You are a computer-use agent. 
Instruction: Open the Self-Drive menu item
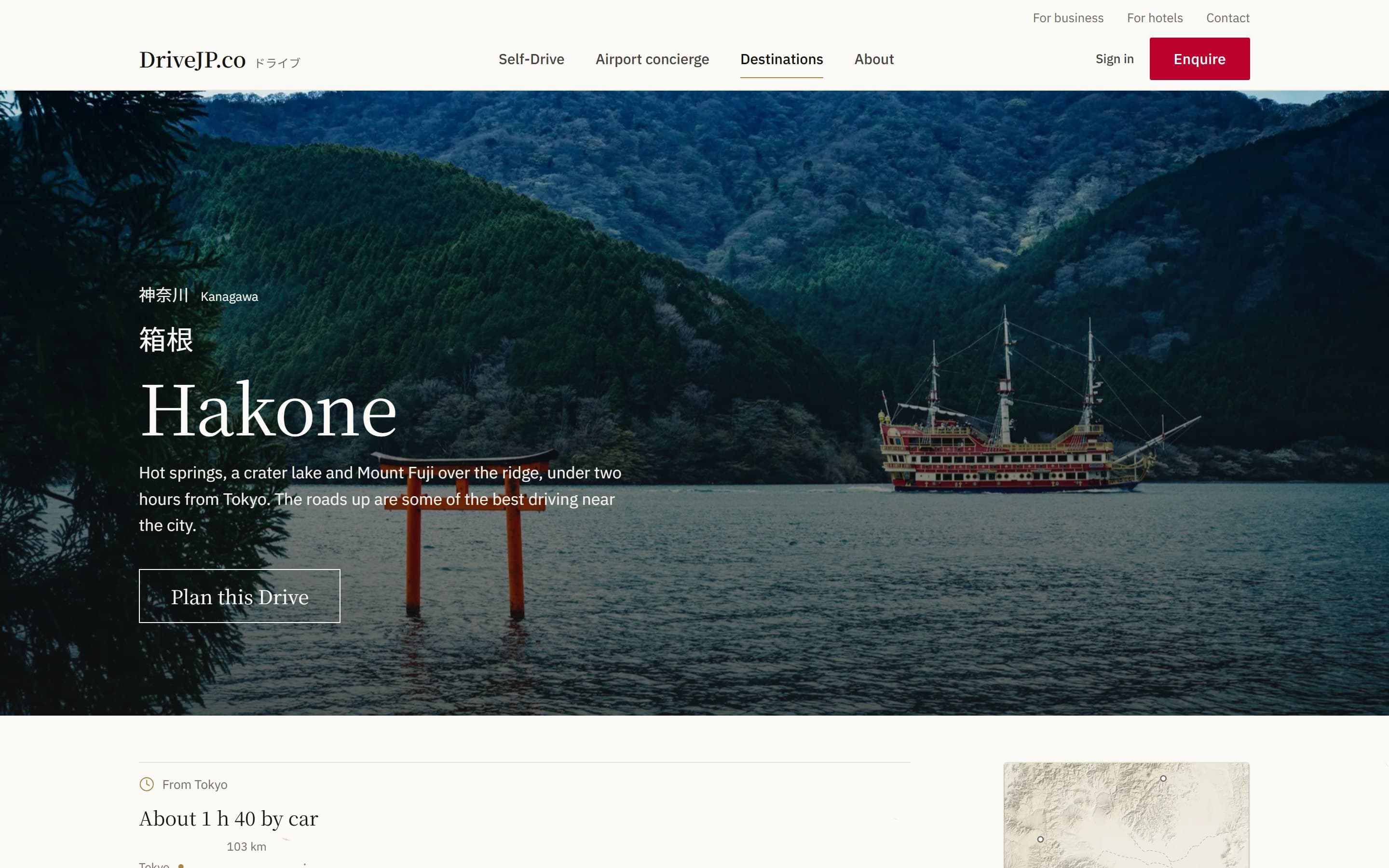tap(531, 59)
